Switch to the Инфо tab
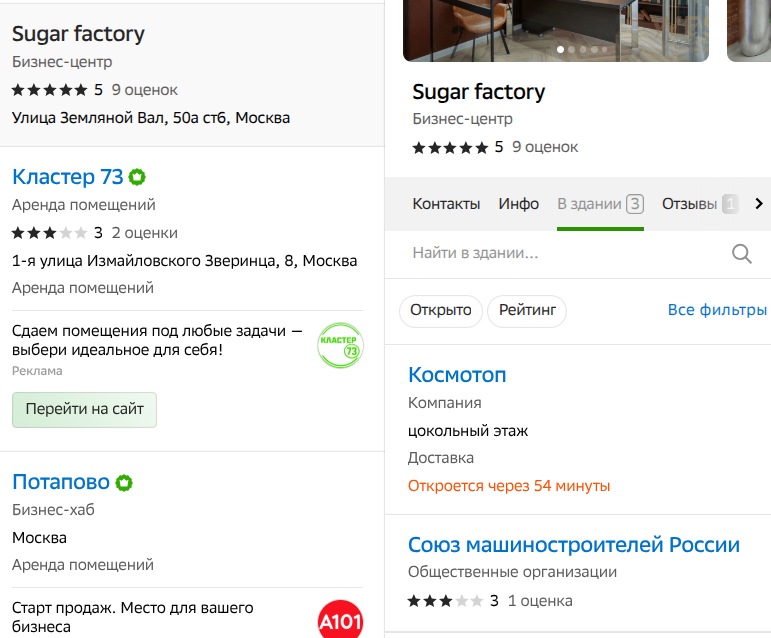Screen dimensions: 771x638 [x=519, y=204]
